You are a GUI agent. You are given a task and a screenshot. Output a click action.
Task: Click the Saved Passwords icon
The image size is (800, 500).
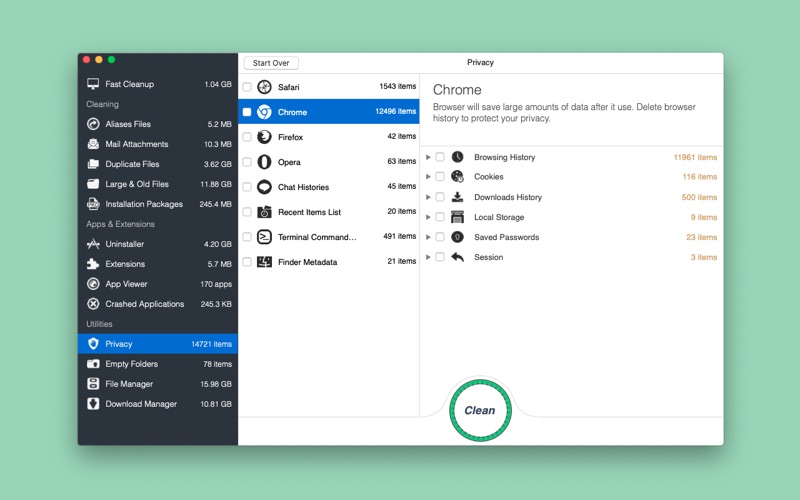458,237
